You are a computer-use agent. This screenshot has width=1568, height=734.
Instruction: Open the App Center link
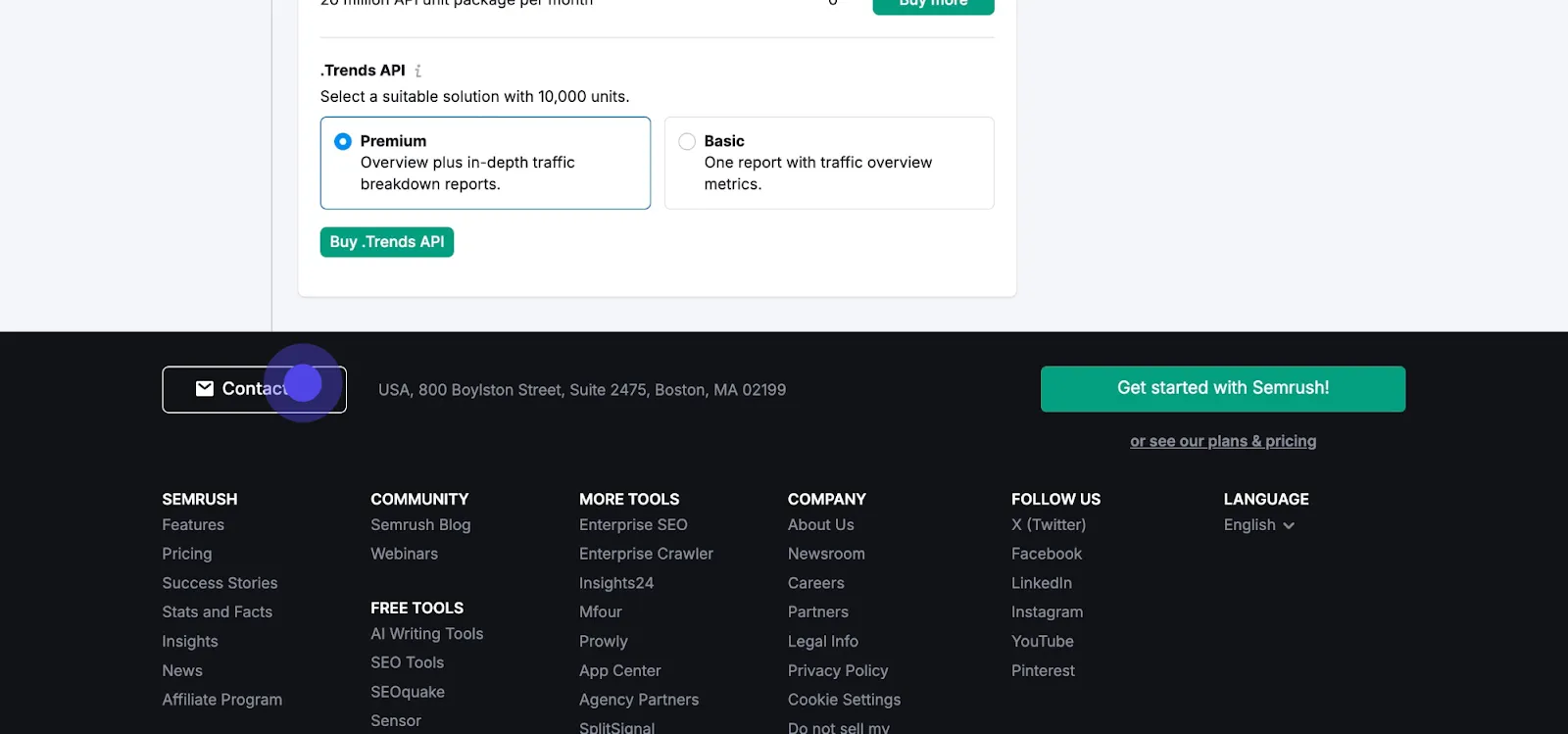pyautogui.click(x=620, y=670)
